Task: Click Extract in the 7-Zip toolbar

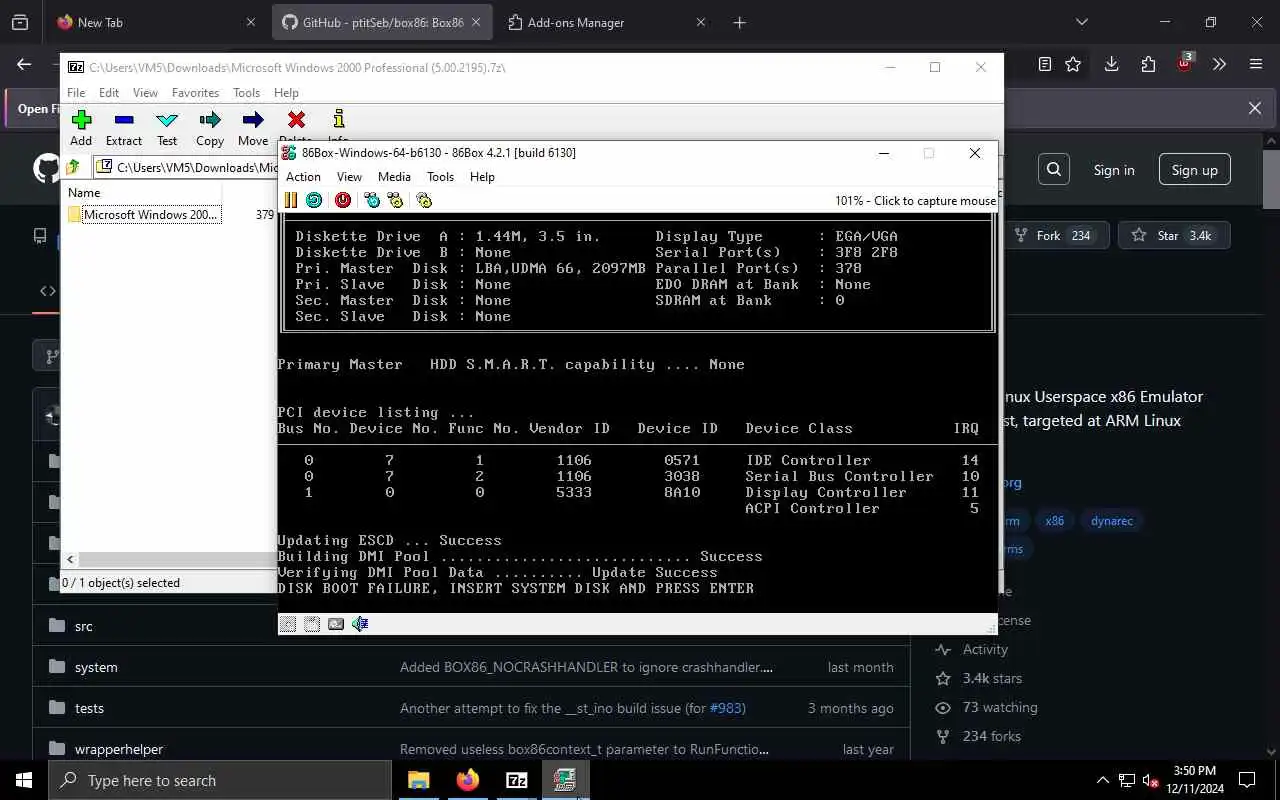Action: point(124,128)
